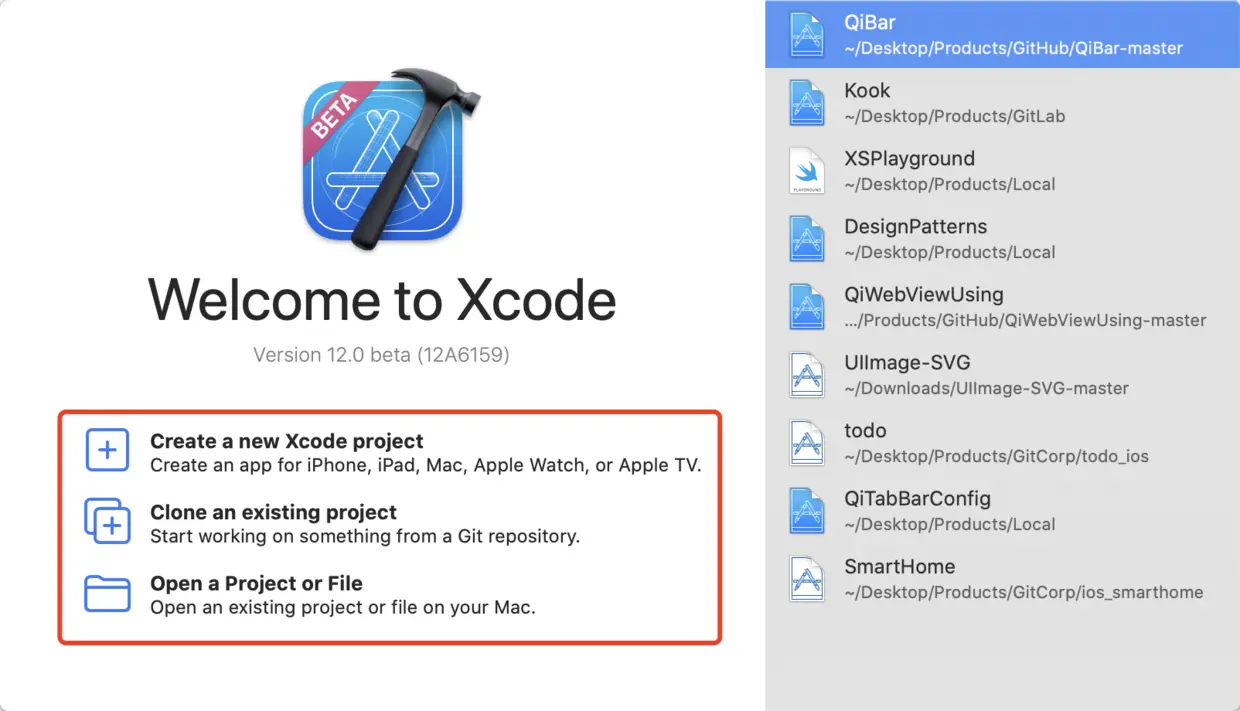Viewport: 1240px width, 711px height.
Task: Click the DesignPatterns project file icon
Action: pyautogui.click(x=807, y=238)
